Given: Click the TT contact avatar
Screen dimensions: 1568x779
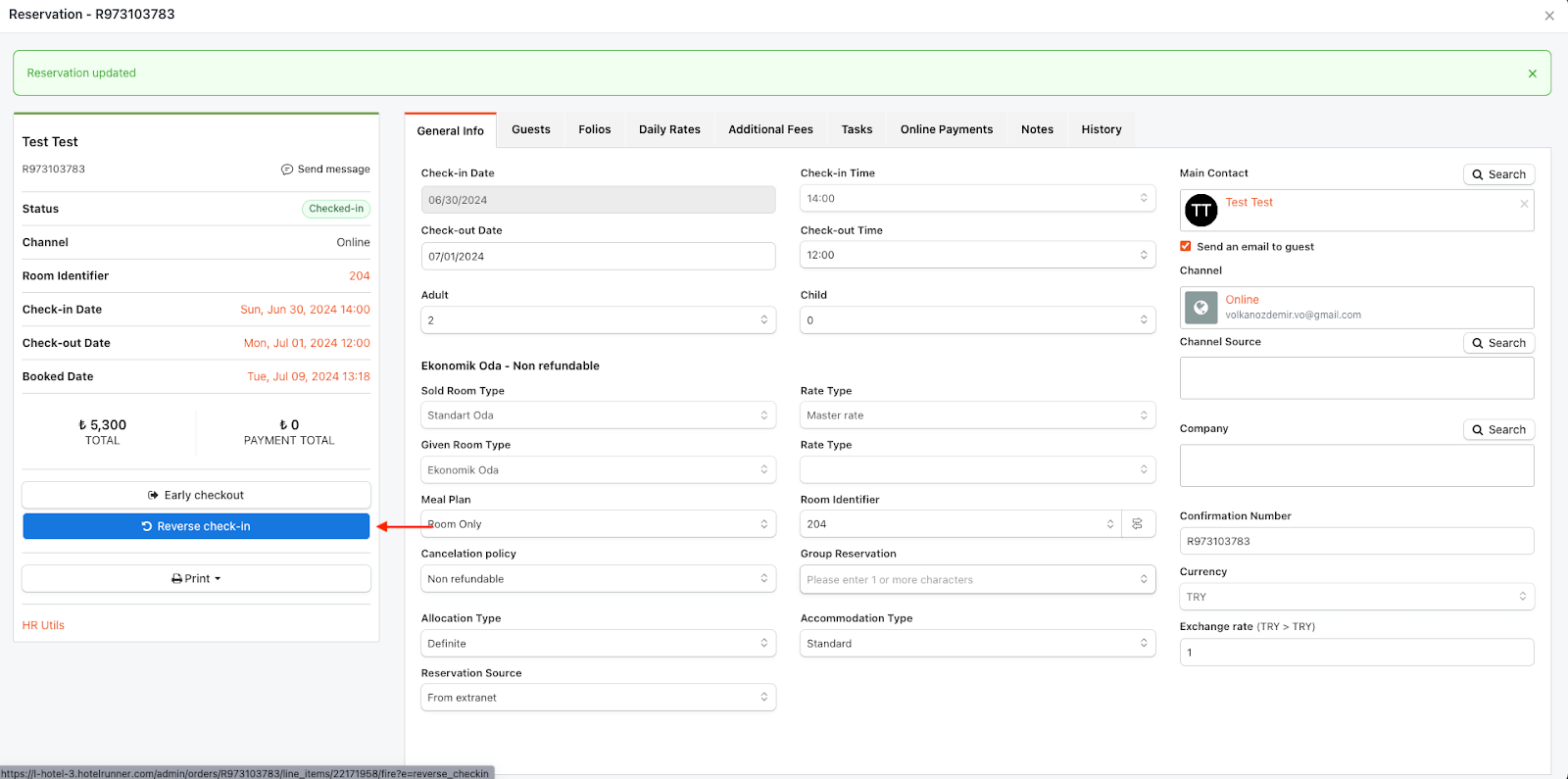Looking at the screenshot, I should point(1201,211).
